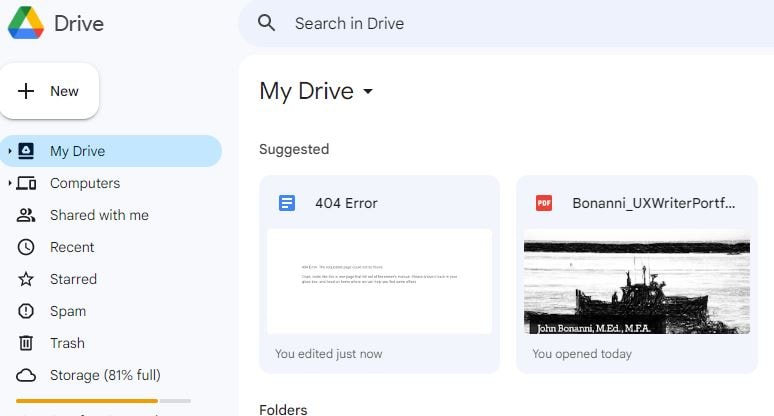Screen dimensions: 774x416
Task: Open Starred items
Action: [73, 279]
